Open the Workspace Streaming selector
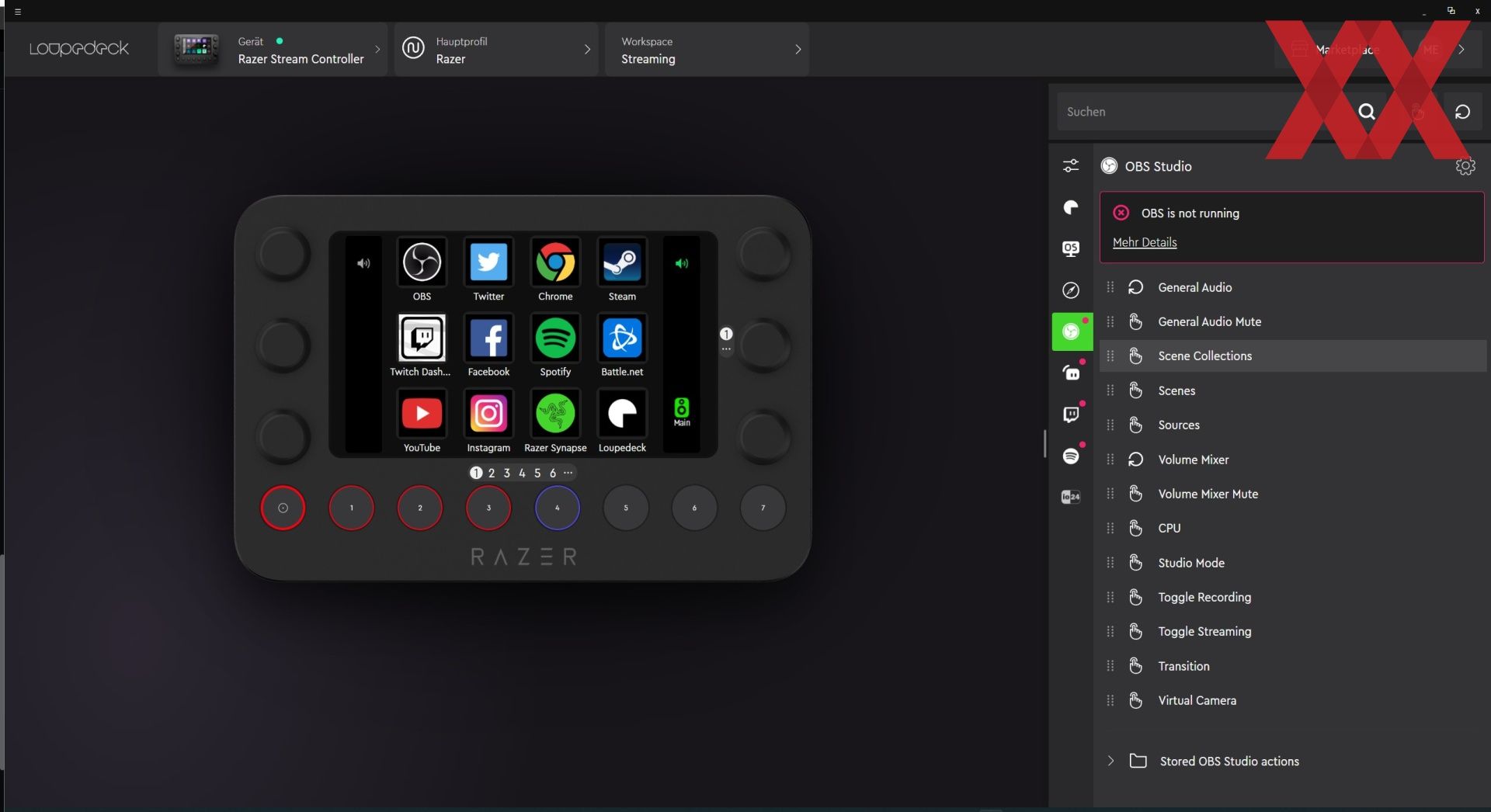The width and height of the screenshot is (1491, 812). (x=707, y=50)
